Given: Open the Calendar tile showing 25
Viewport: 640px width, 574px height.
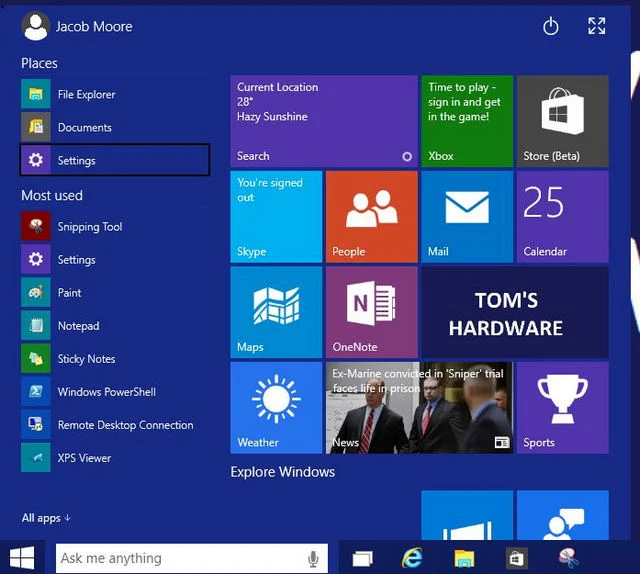Looking at the screenshot, I should click(x=562, y=217).
